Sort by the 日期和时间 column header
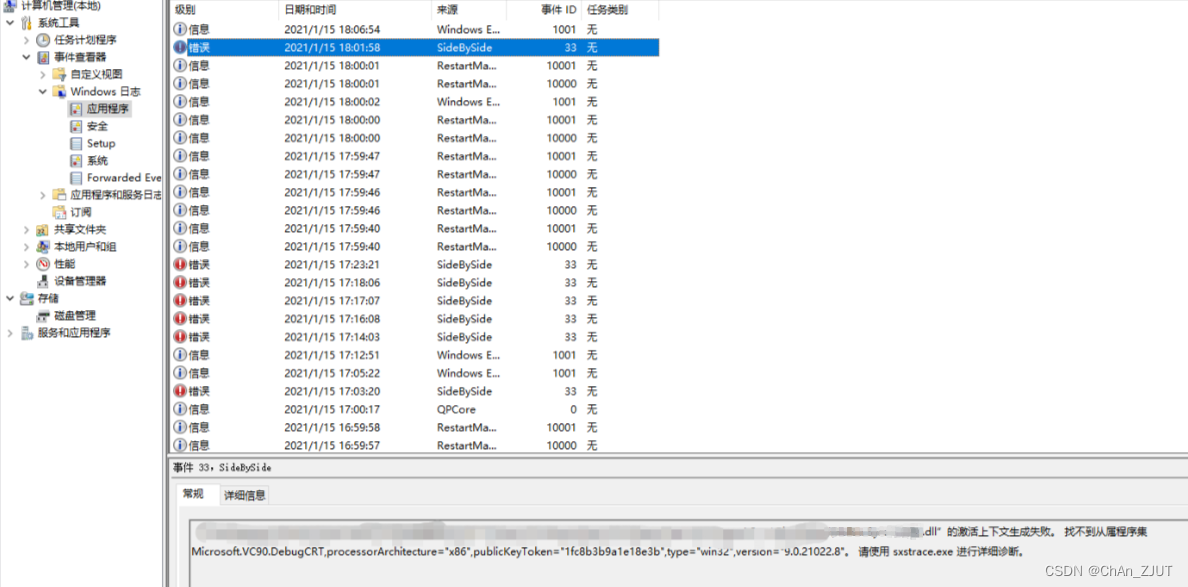The width and height of the screenshot is (1188, 587). pos(355,10)
